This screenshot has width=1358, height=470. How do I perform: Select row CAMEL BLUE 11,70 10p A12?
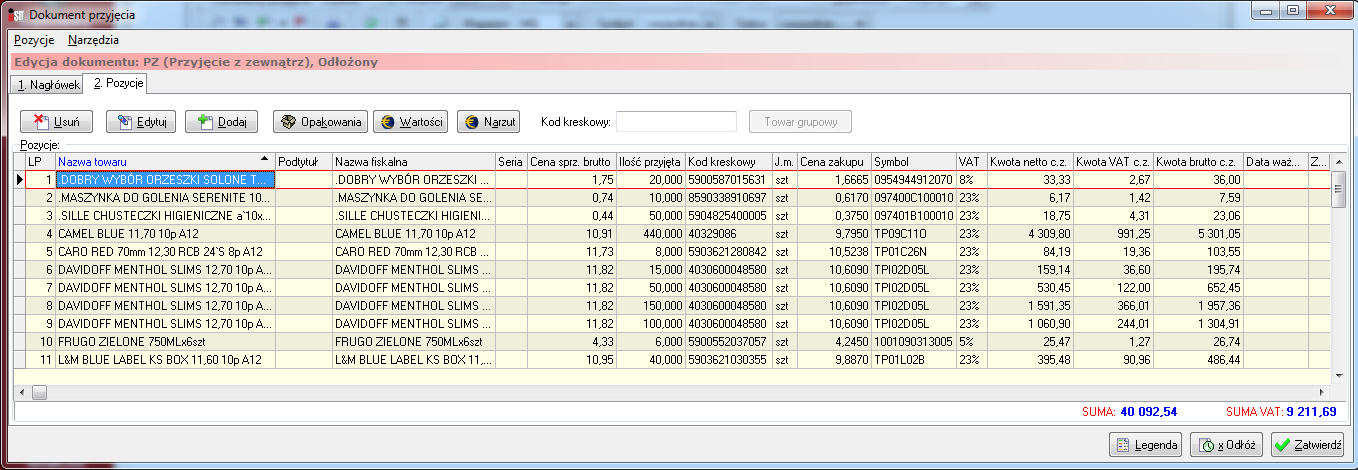click(x=673, y=234)
